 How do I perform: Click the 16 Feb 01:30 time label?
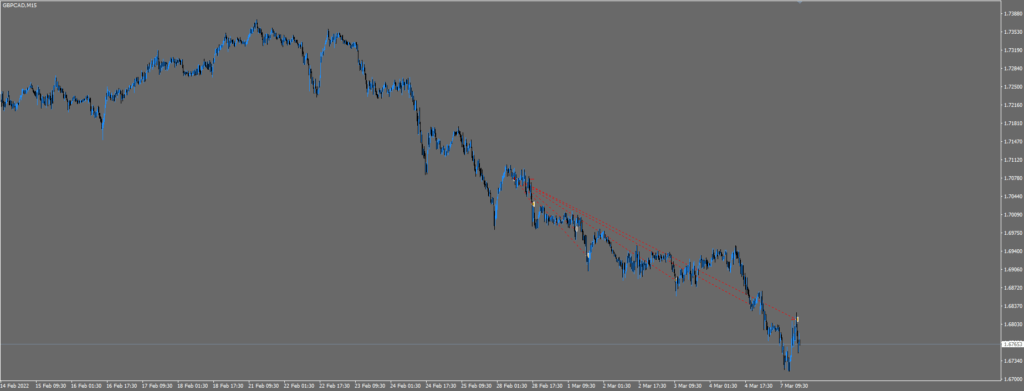(85, 385)
